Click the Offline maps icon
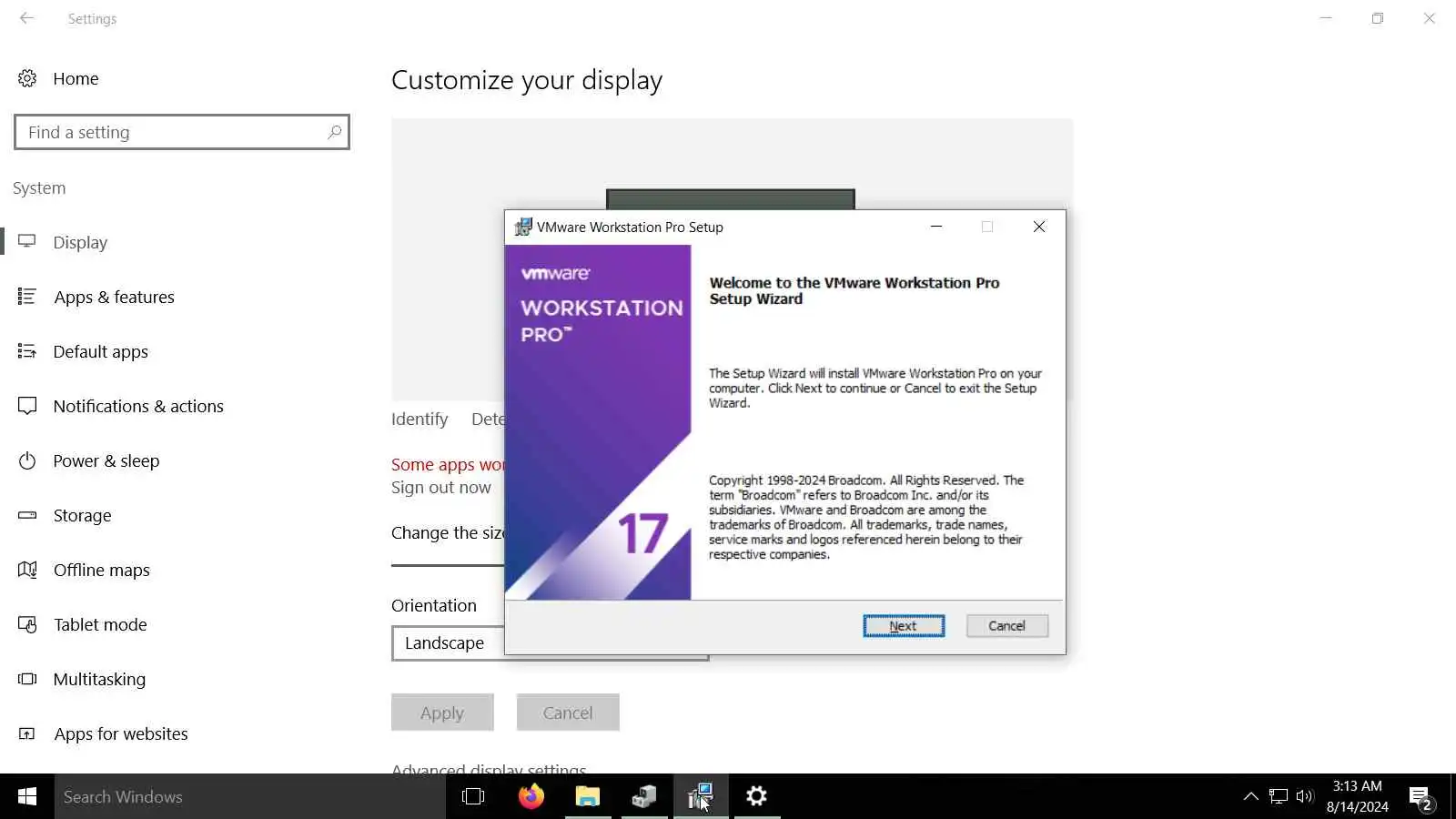Viewport: 1456px width, 819px height. (x=27, y=570)
